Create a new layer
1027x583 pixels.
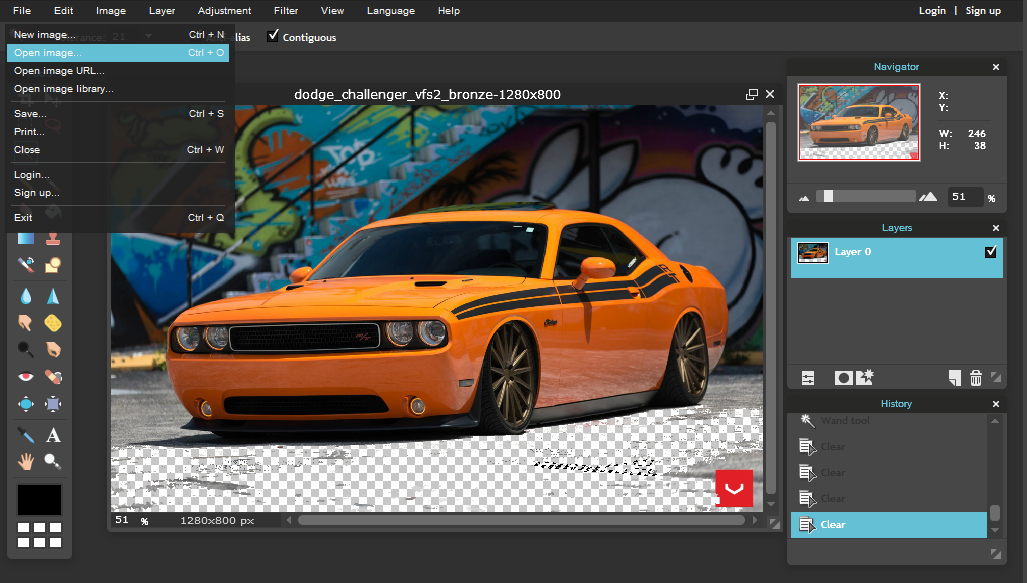(x=955, y=378)
